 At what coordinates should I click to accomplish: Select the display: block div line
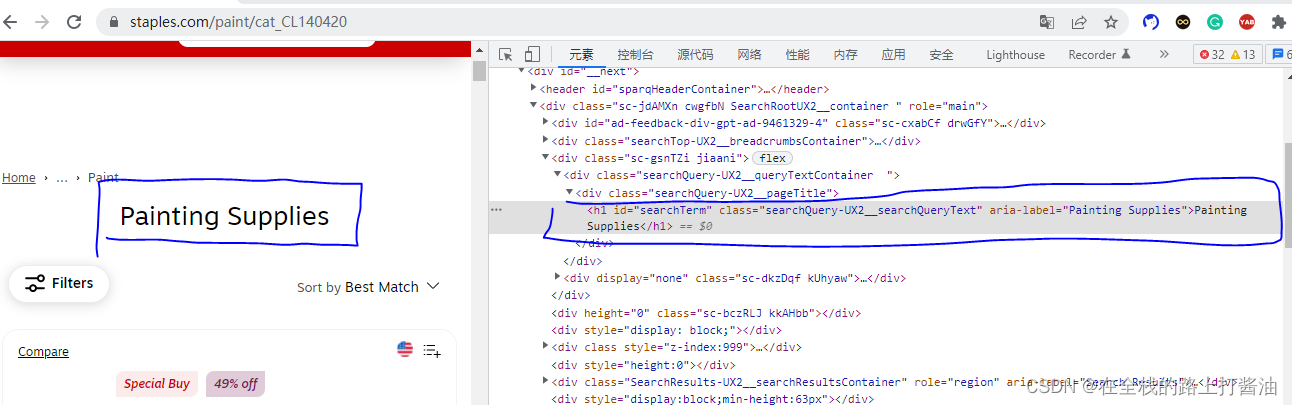click(x=666, y=330)
